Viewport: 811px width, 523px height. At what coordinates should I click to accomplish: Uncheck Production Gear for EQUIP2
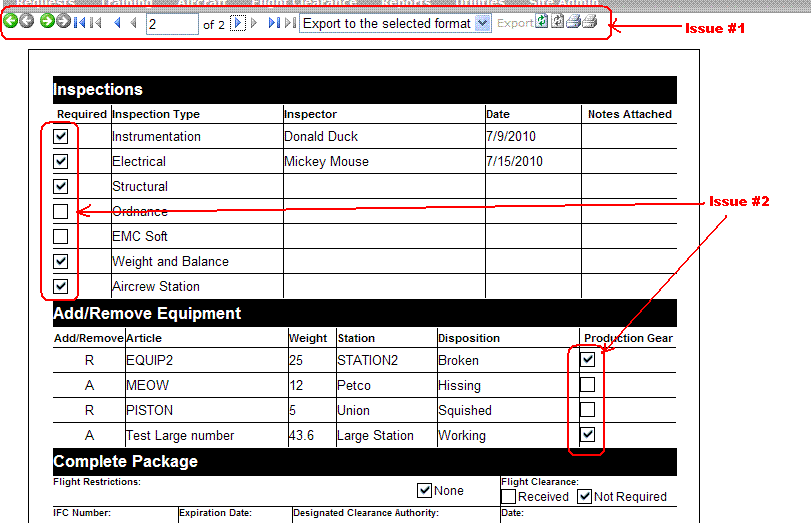[588, 360]
